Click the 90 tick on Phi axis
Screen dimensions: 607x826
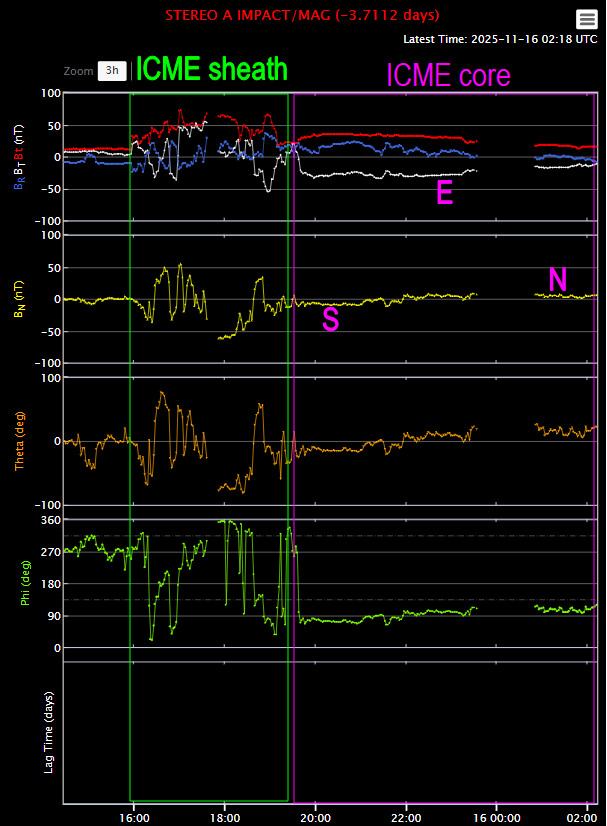[54, 616]
